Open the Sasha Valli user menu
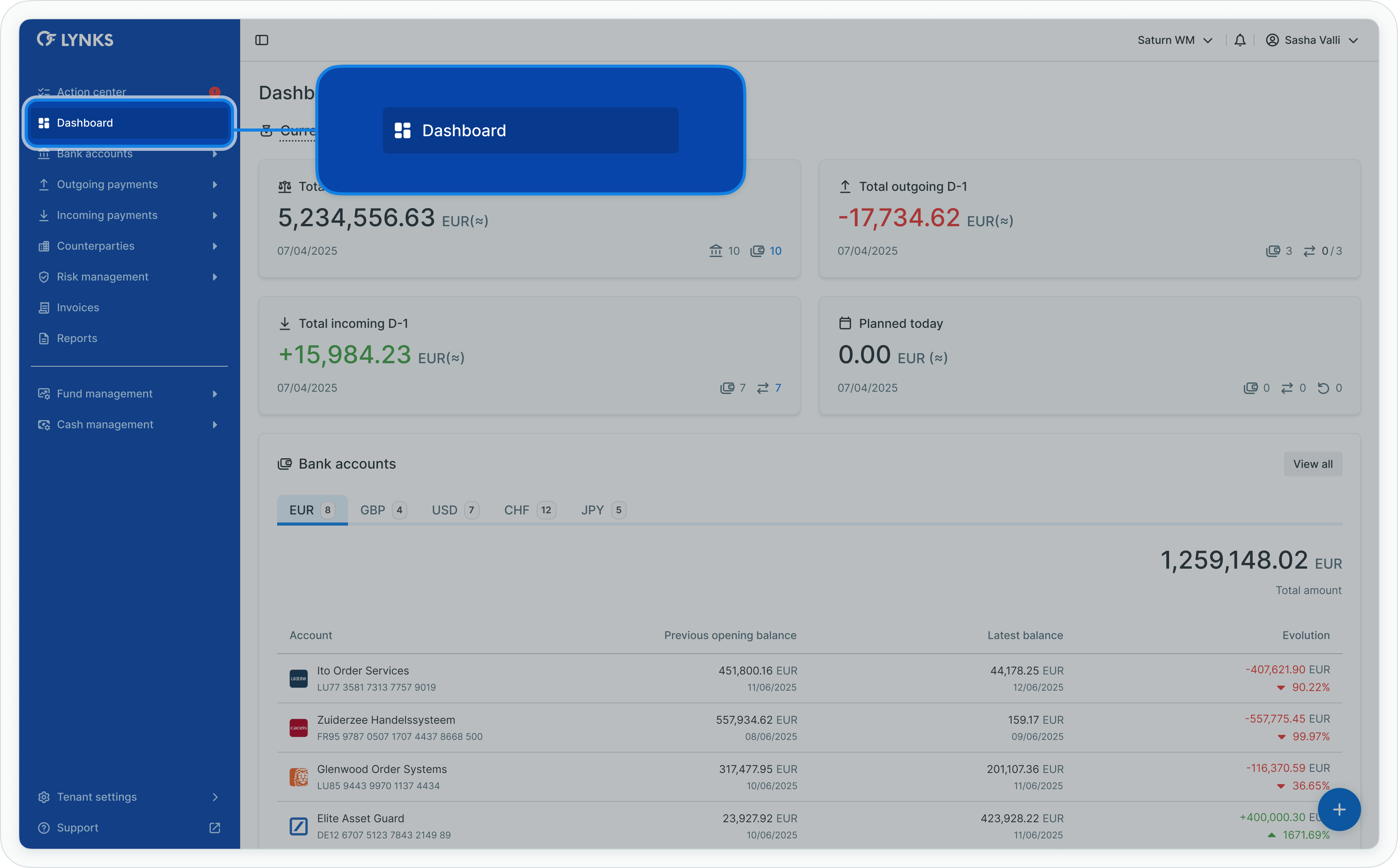The height and width of the screenshot is (868, 1398). click(1312, 40)
